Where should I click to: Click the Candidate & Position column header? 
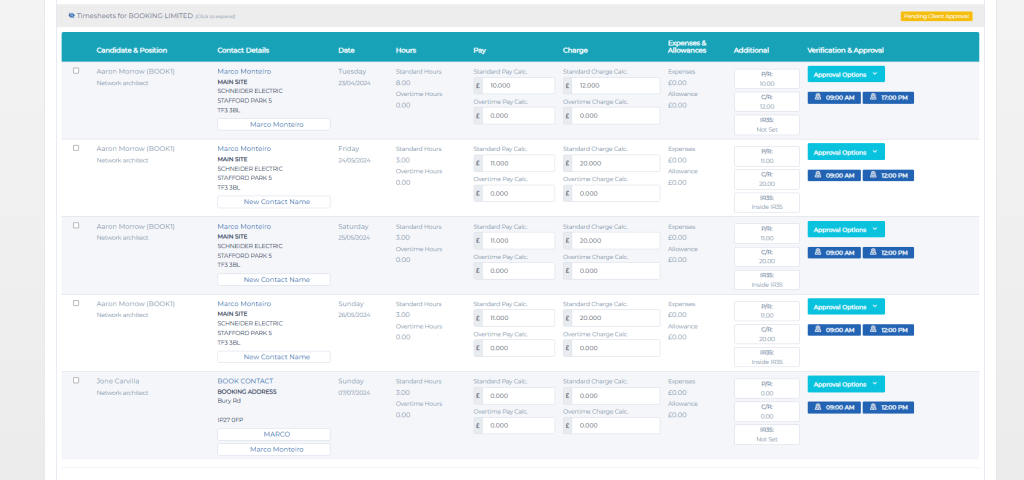click(132, 50)
